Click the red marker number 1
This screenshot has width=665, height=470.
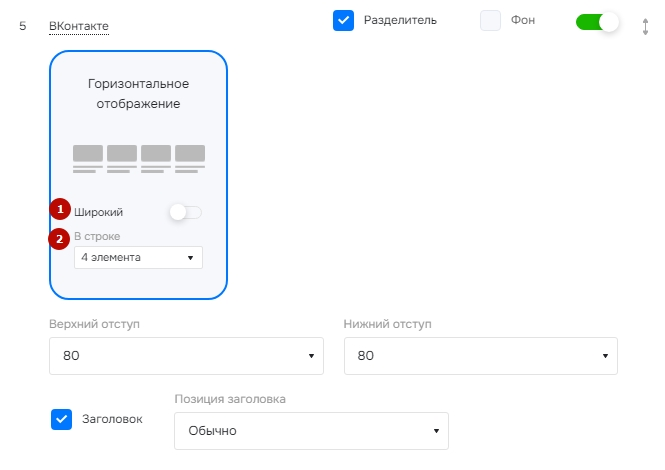point(60,209)
